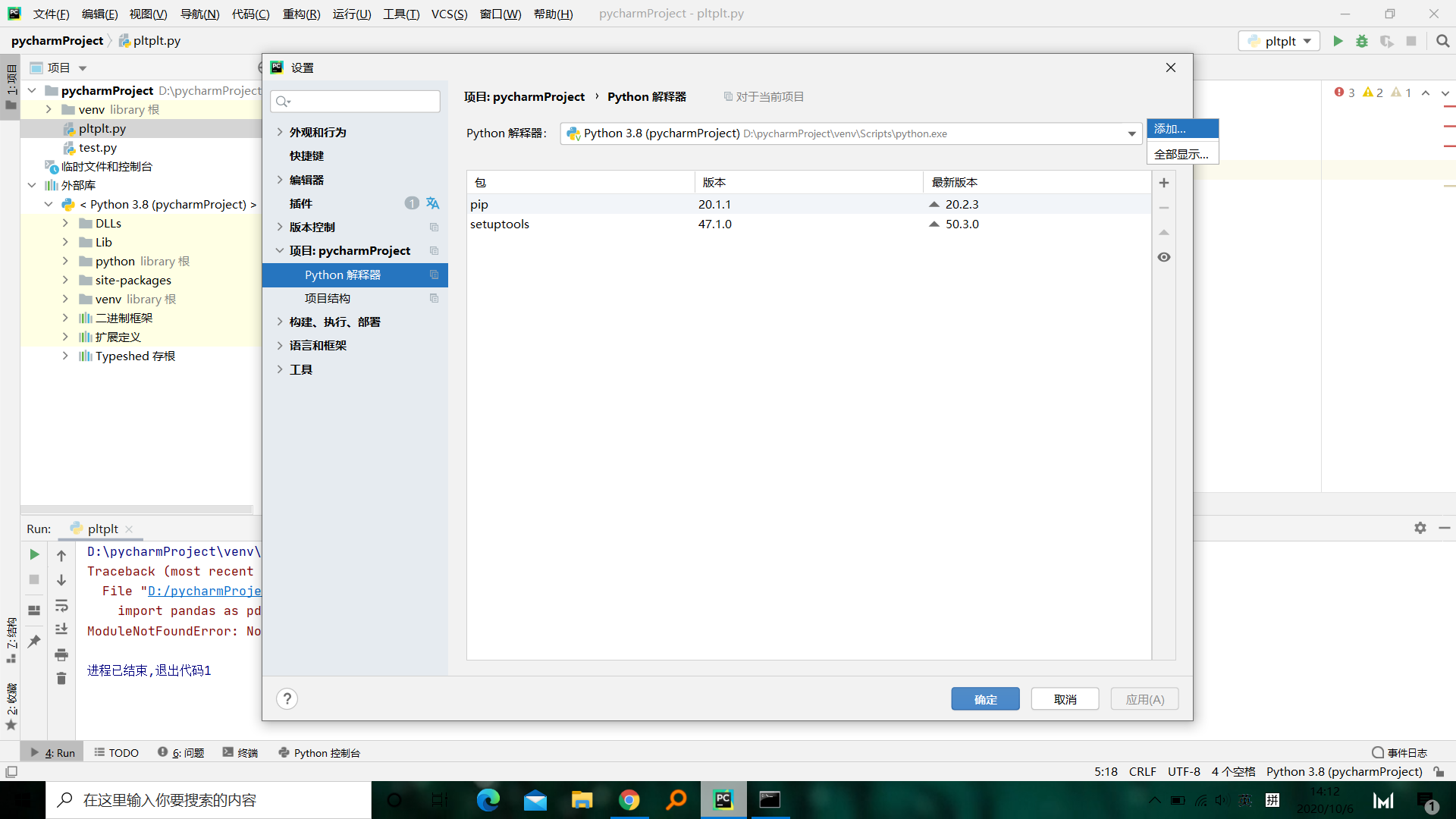
Task: Print the Run console output
Action: click(61, 654)
